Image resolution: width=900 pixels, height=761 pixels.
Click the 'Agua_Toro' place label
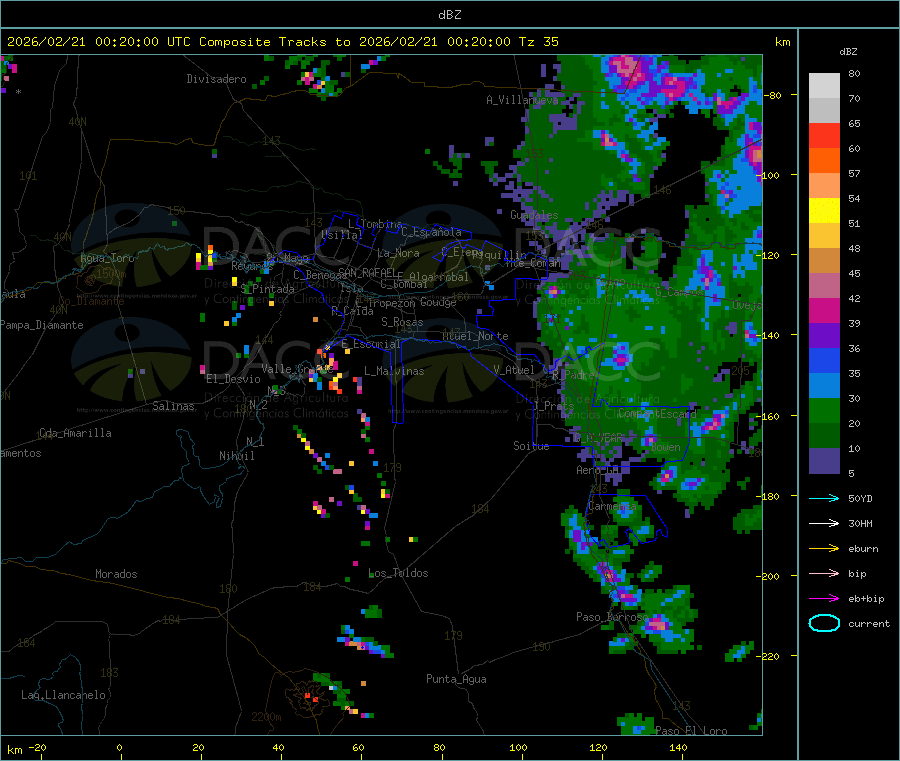tap(107, 258)
